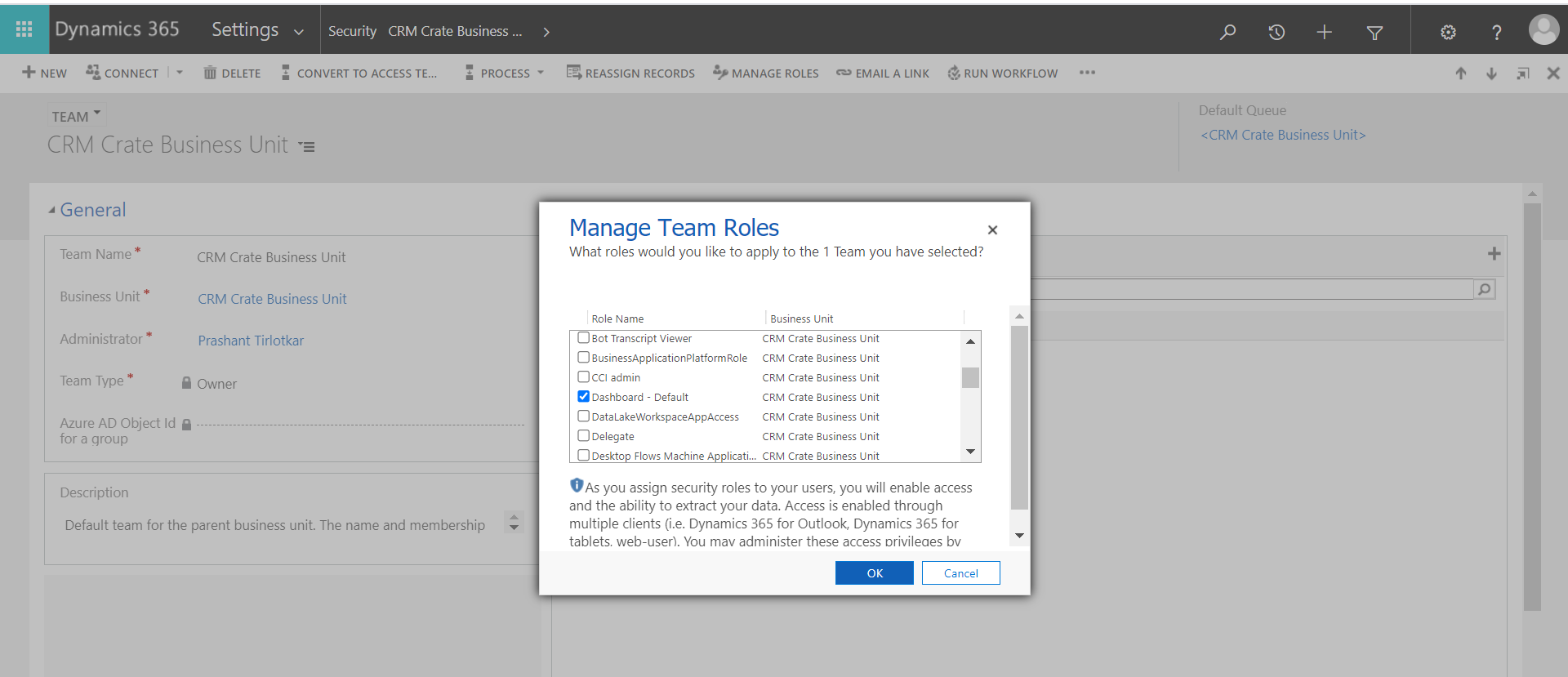
Task: Open the PROCESS dropdown menu
Action: 505,73
